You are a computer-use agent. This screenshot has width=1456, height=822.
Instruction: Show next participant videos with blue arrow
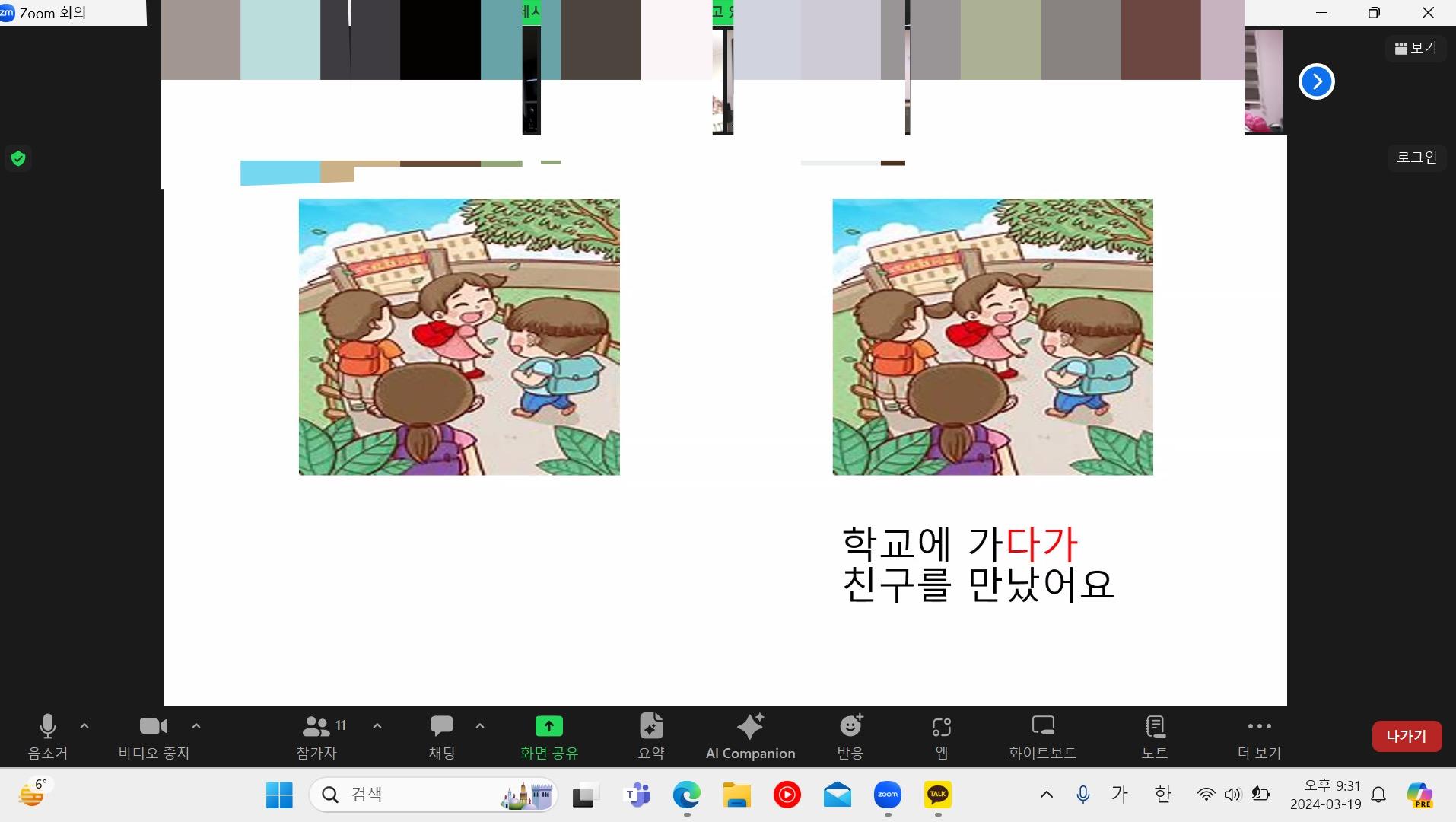coord(1317,81)
